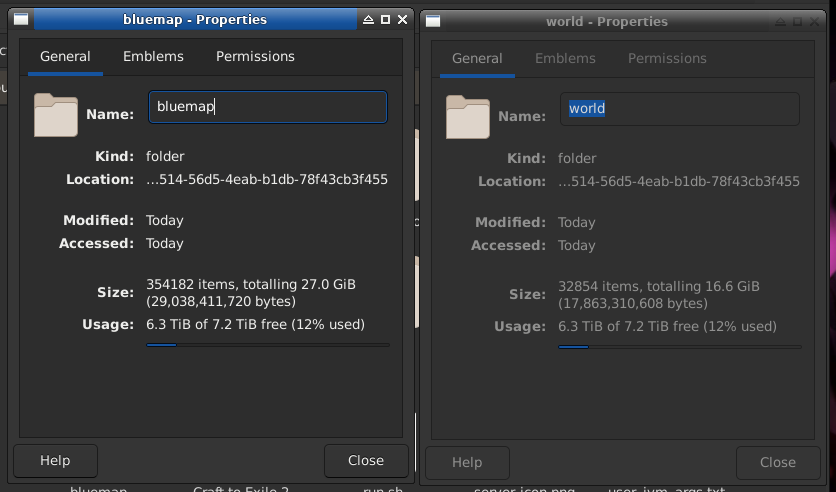
Task: Click the Location value in world Properties
Action: pyautogui.click(x=679, y=182)
